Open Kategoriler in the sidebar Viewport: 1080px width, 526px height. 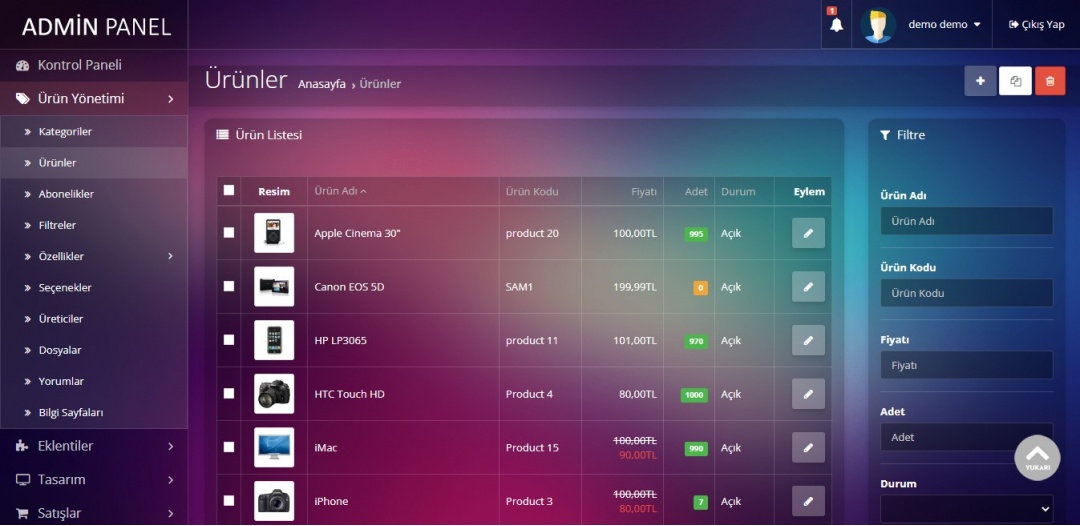(x=65, y=132)
